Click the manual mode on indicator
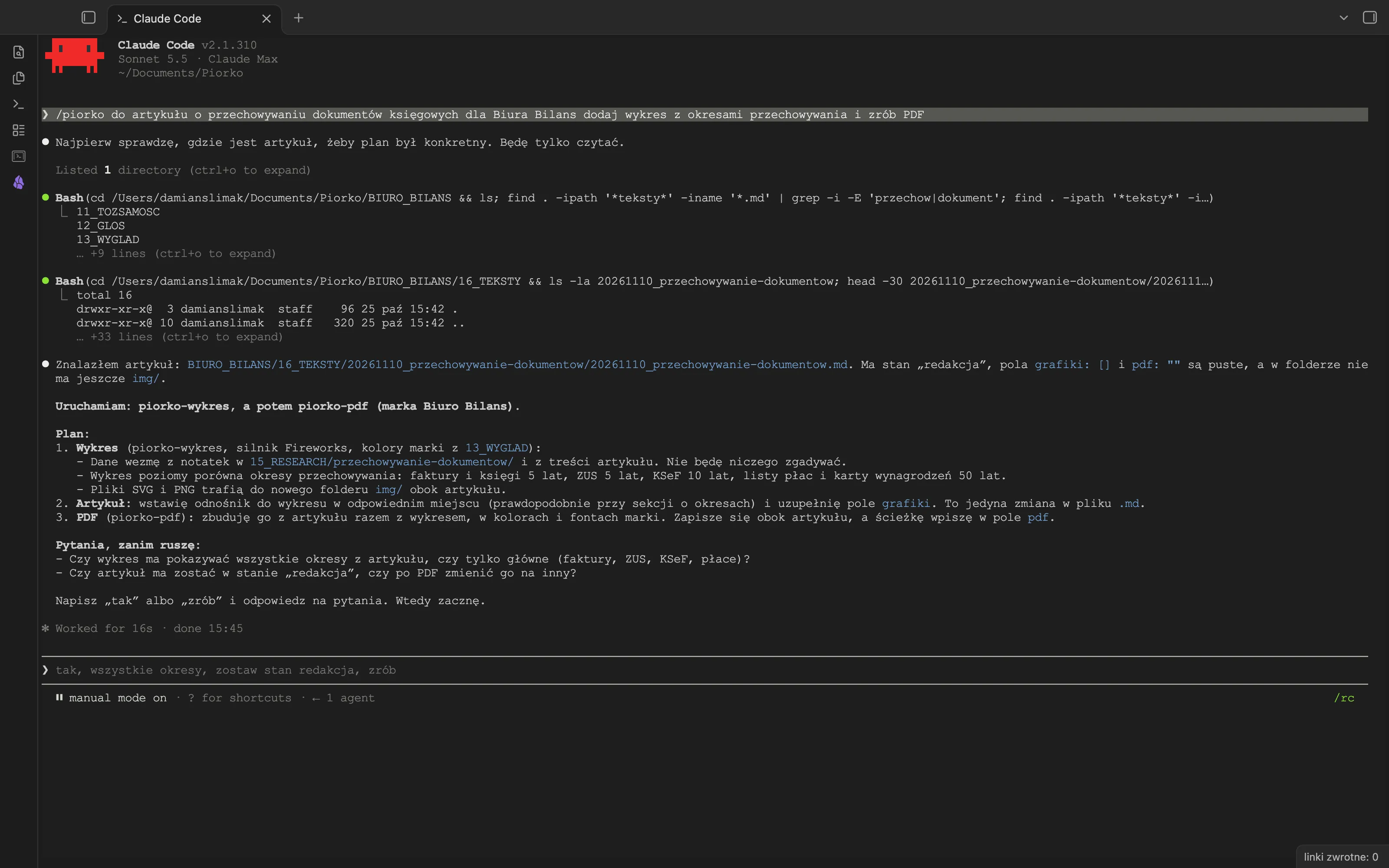Image resolution: width=1389 pixels, height=868 pixels. point(112,697)
